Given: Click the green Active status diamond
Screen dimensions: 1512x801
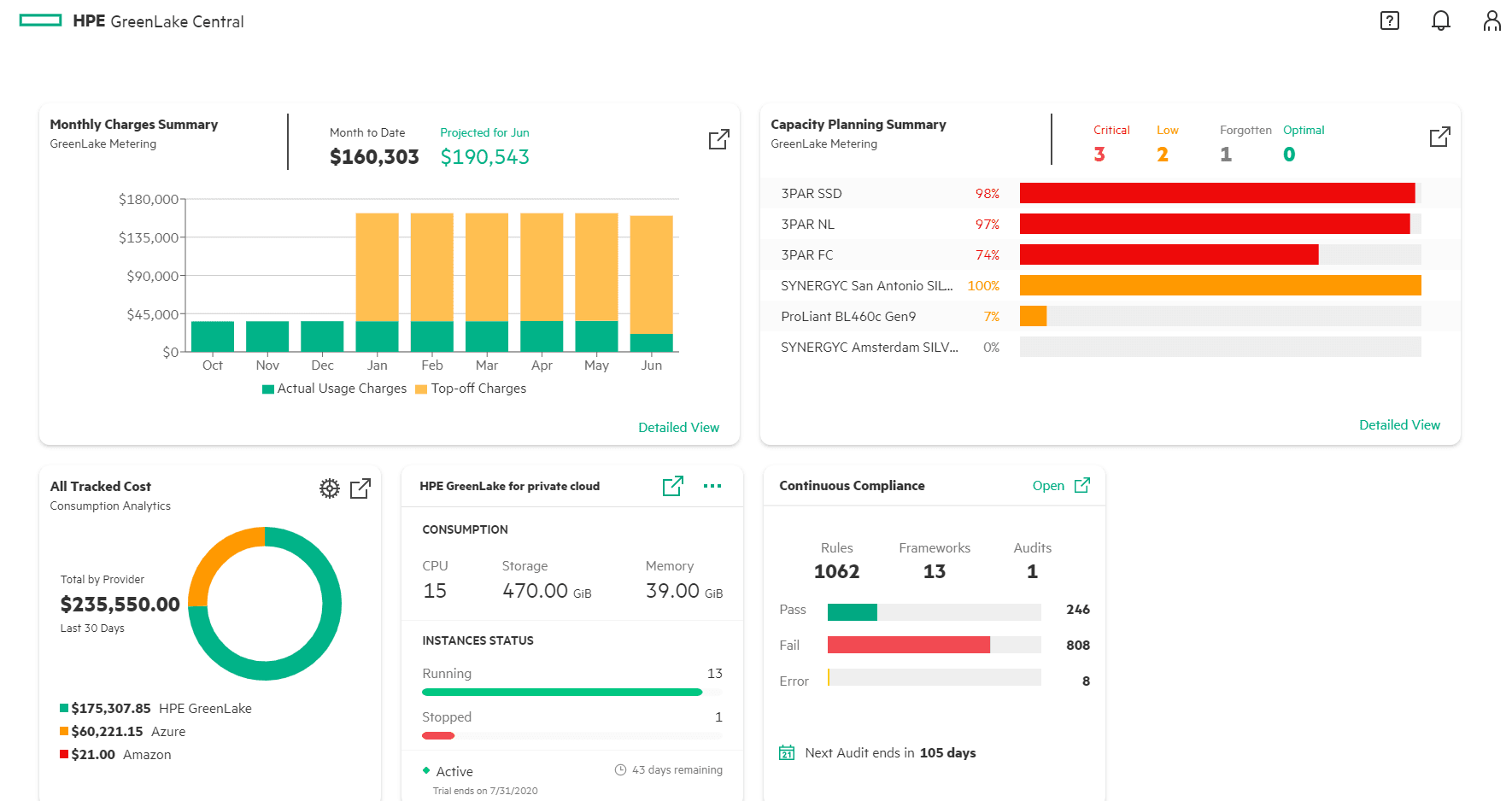Looking at the screenshot, I should pos(426,770).
